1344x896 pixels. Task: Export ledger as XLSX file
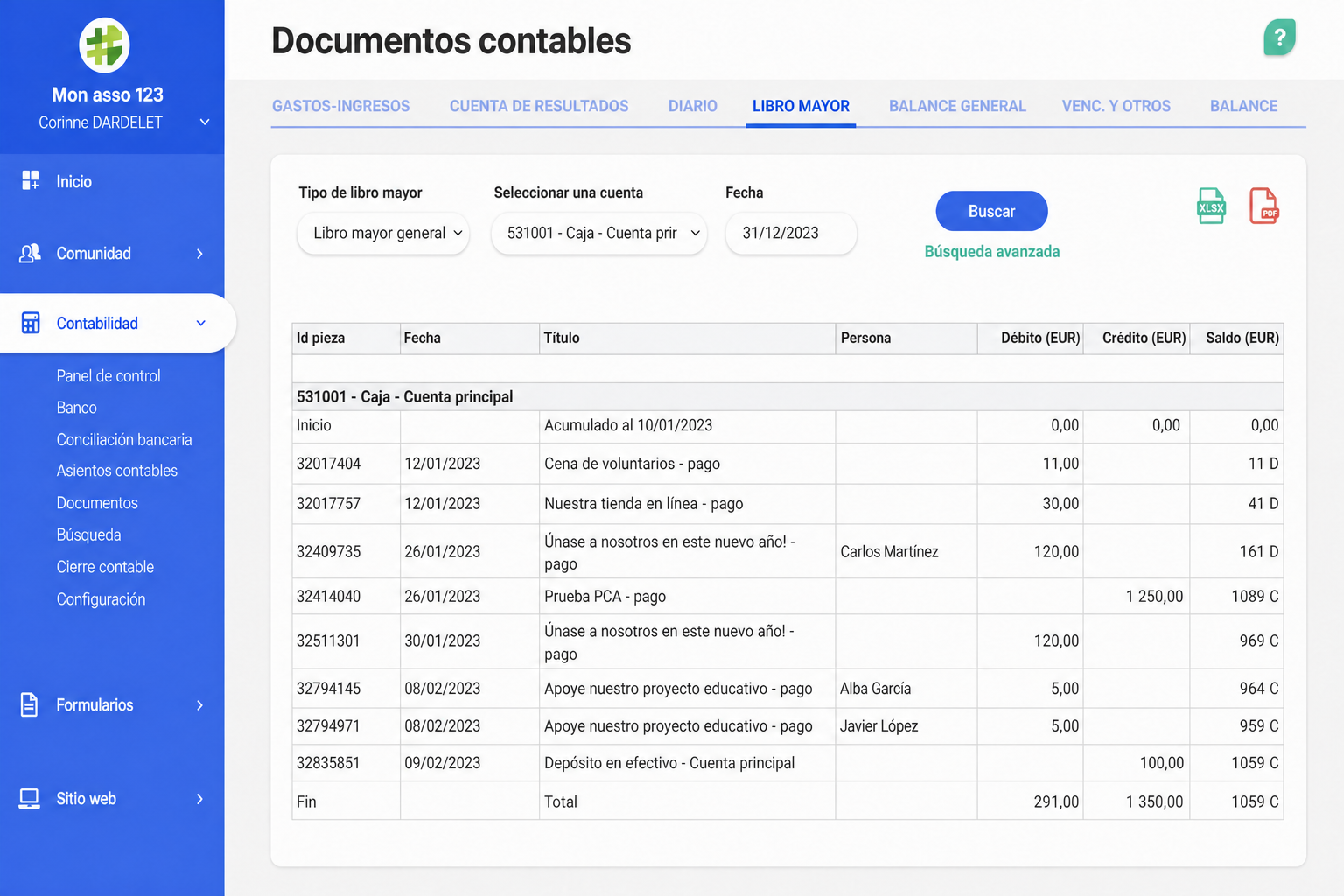click(1211, 206)
